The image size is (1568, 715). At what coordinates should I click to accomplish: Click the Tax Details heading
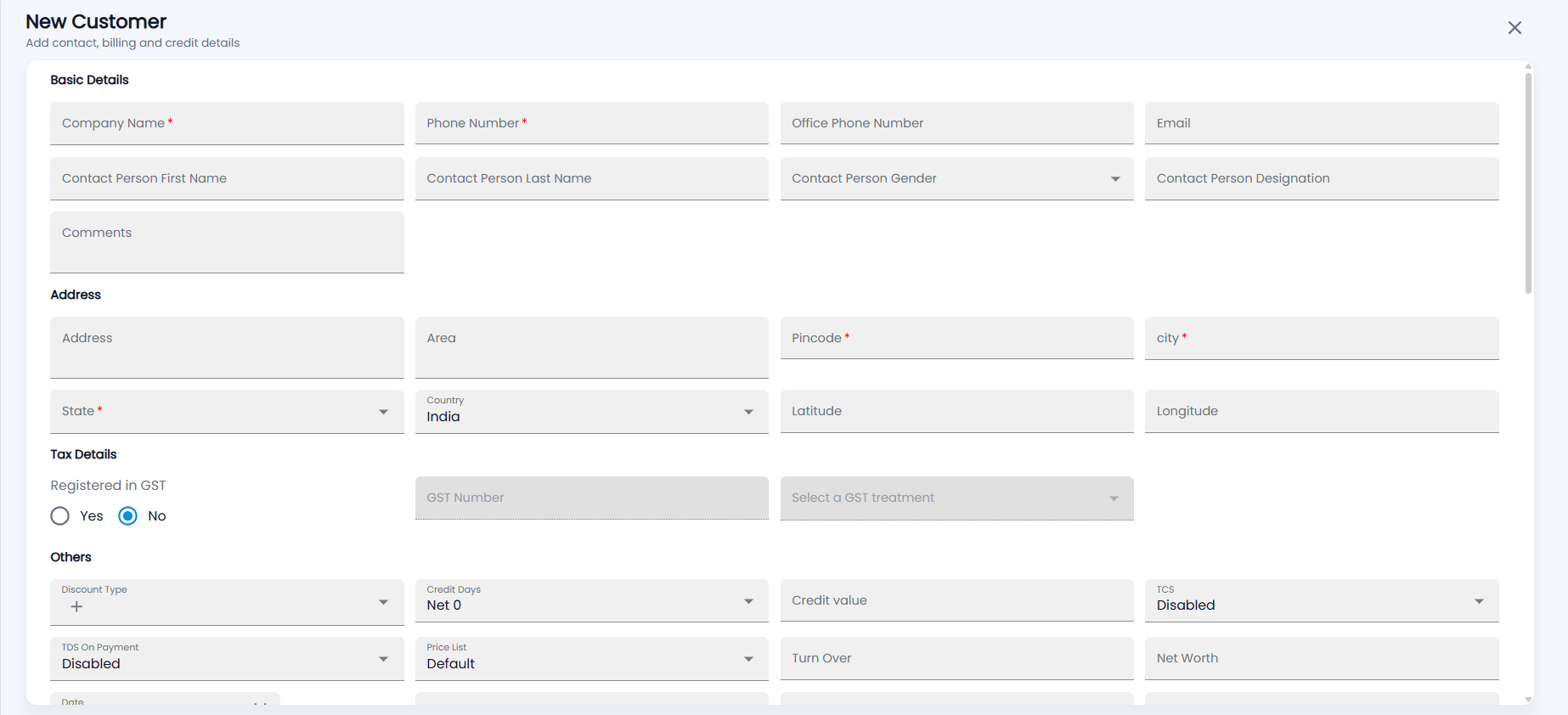point(83,454)
